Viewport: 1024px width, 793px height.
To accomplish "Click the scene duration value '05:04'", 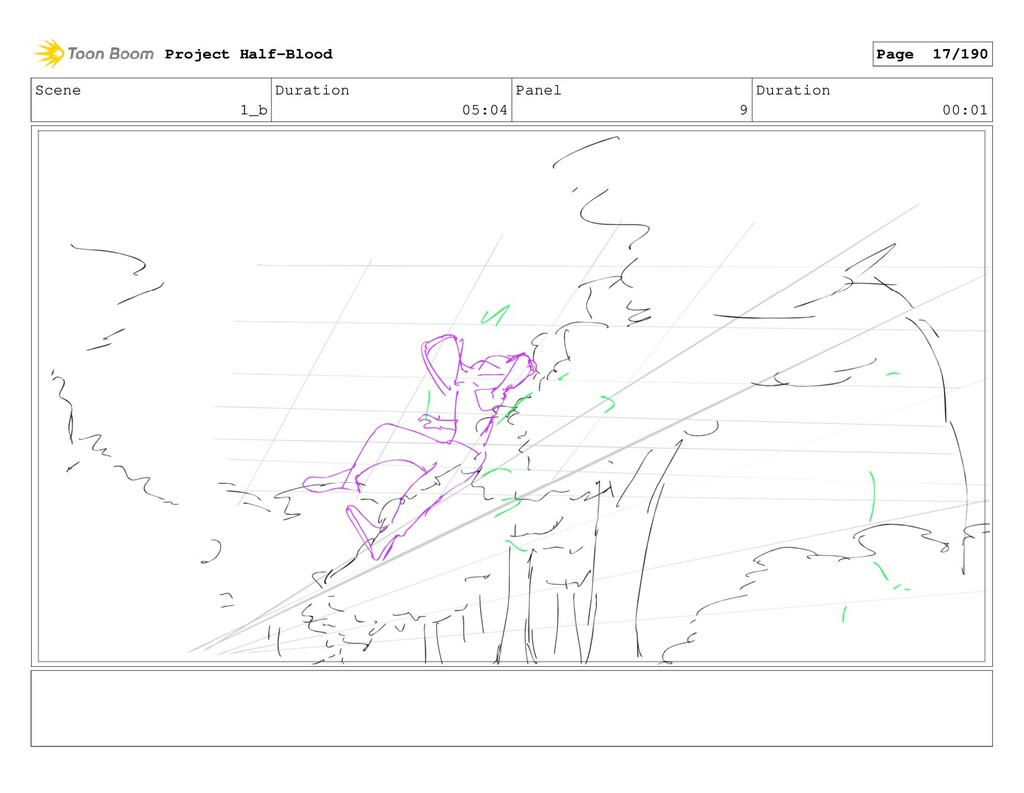I will [x=485, y=110].
